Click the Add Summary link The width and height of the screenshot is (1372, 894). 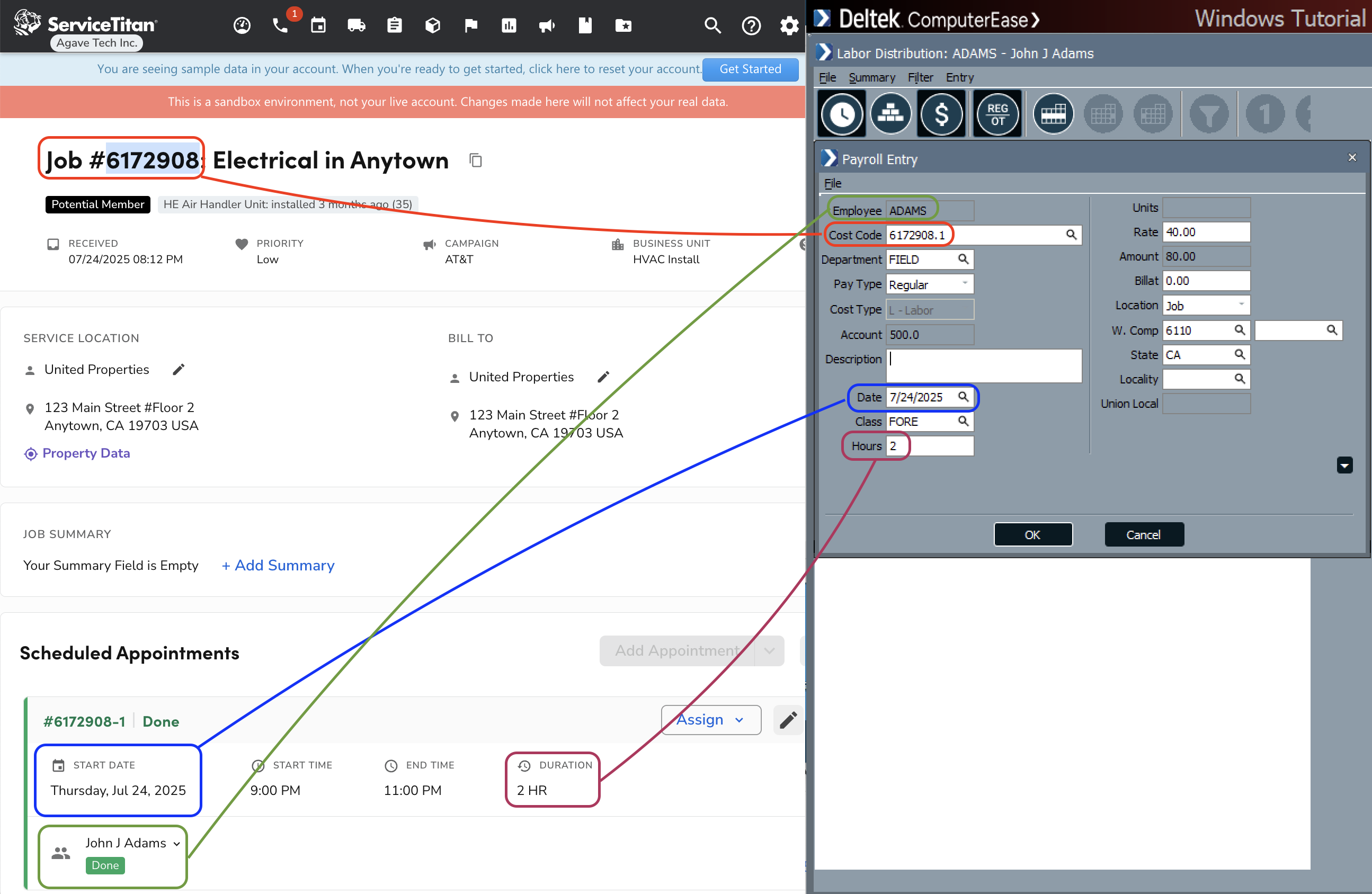coord(278,566)
